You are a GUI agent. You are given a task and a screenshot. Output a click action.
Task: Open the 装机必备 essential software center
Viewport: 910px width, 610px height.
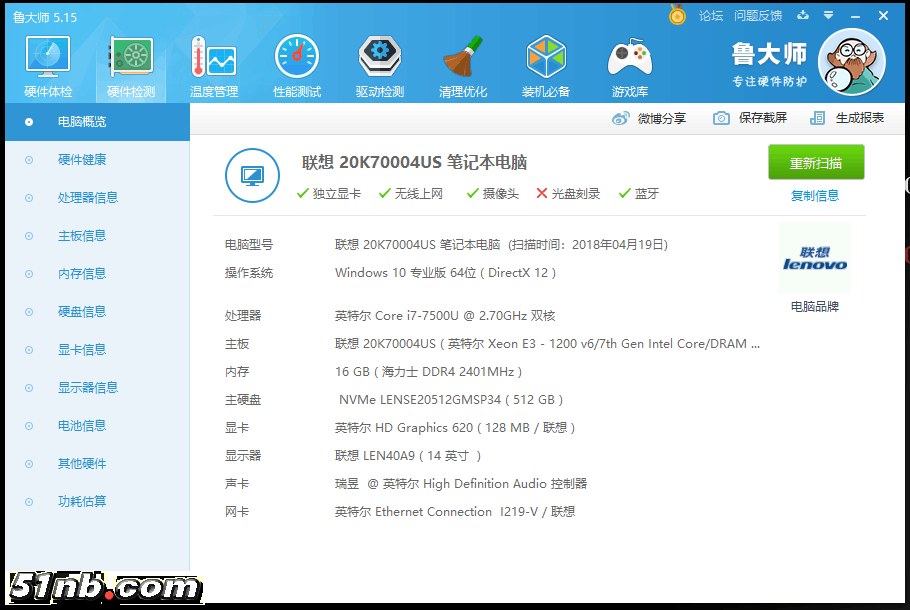(546, 64)
